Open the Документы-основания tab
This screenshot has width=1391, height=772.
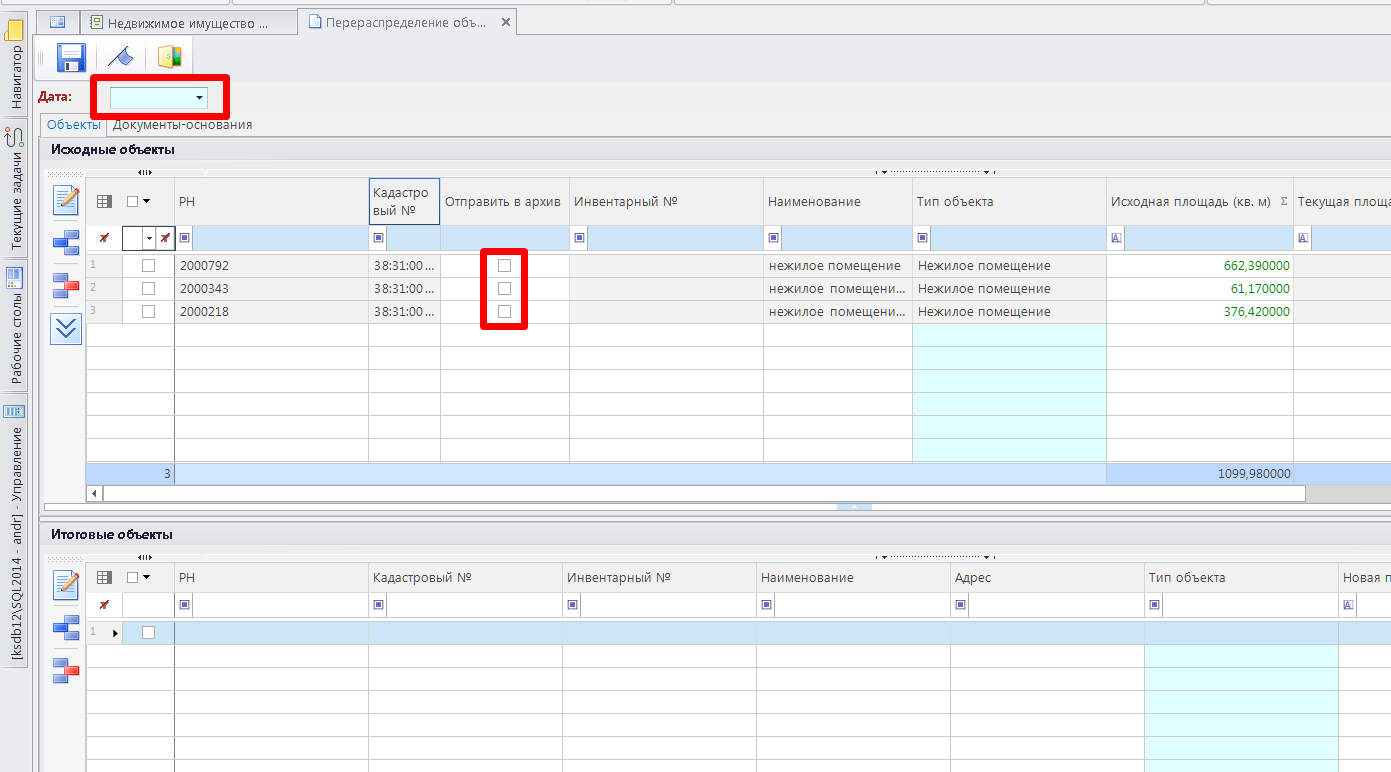point(182,125)
